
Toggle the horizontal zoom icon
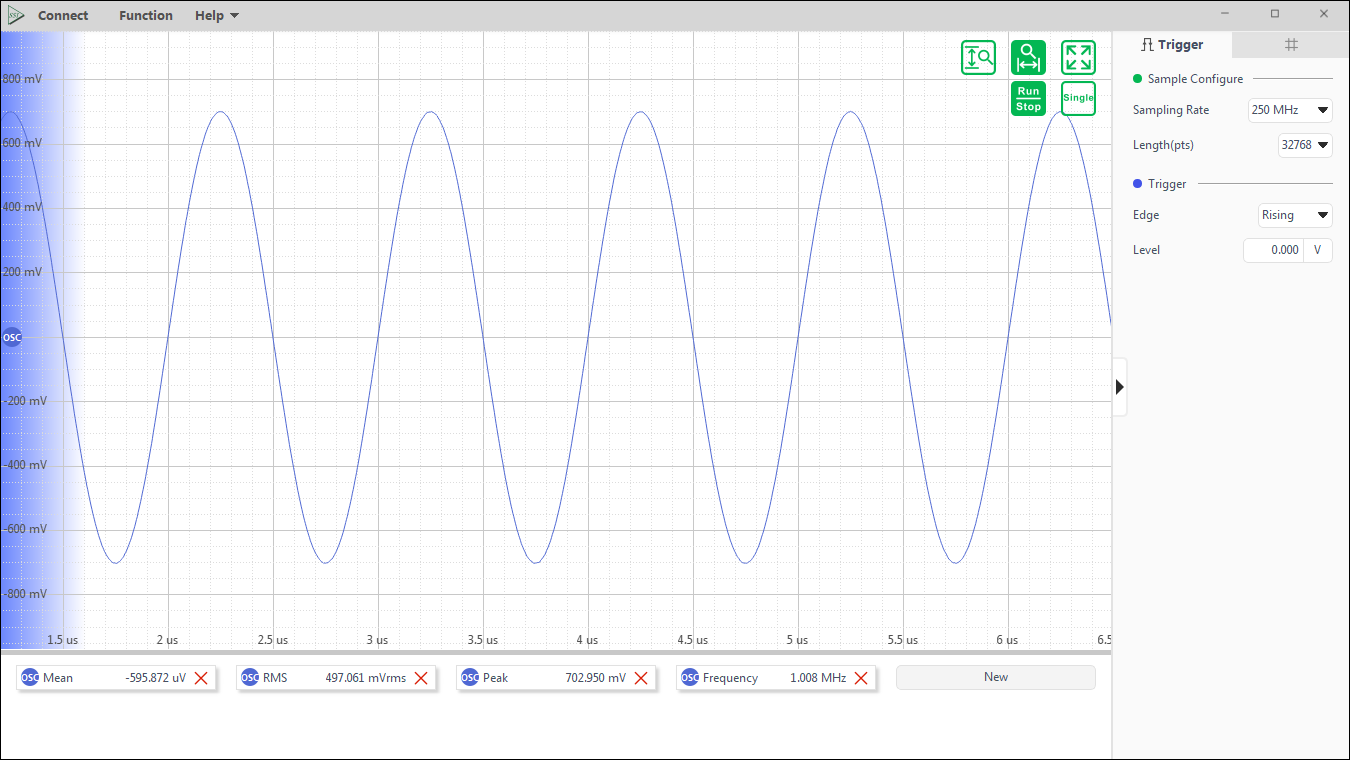point(1028,58)
